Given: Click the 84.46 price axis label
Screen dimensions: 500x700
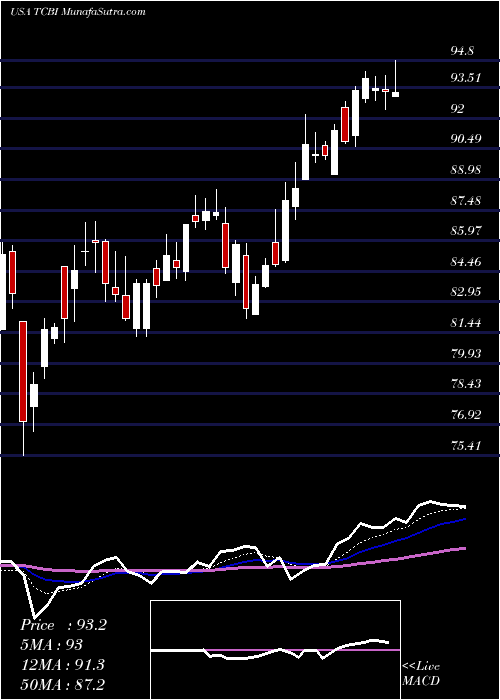Looking at the screenshot, I should 465,261.
